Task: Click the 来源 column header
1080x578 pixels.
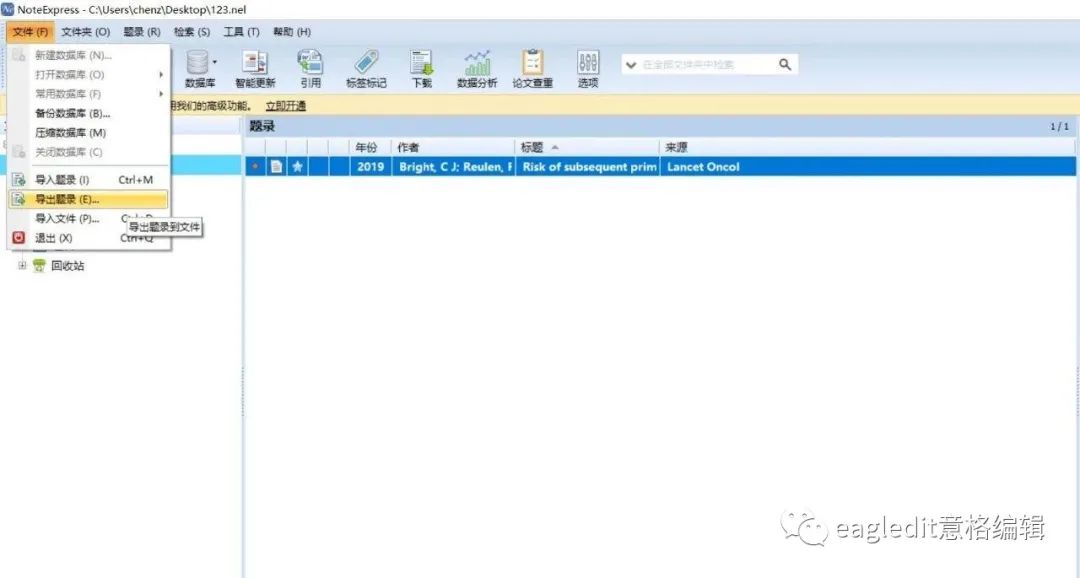Action: coord(867,147)
